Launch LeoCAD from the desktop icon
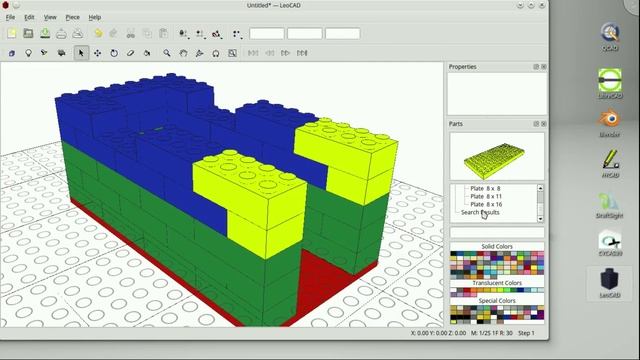Viewport: 640px width, 360px height. [610, 283]
